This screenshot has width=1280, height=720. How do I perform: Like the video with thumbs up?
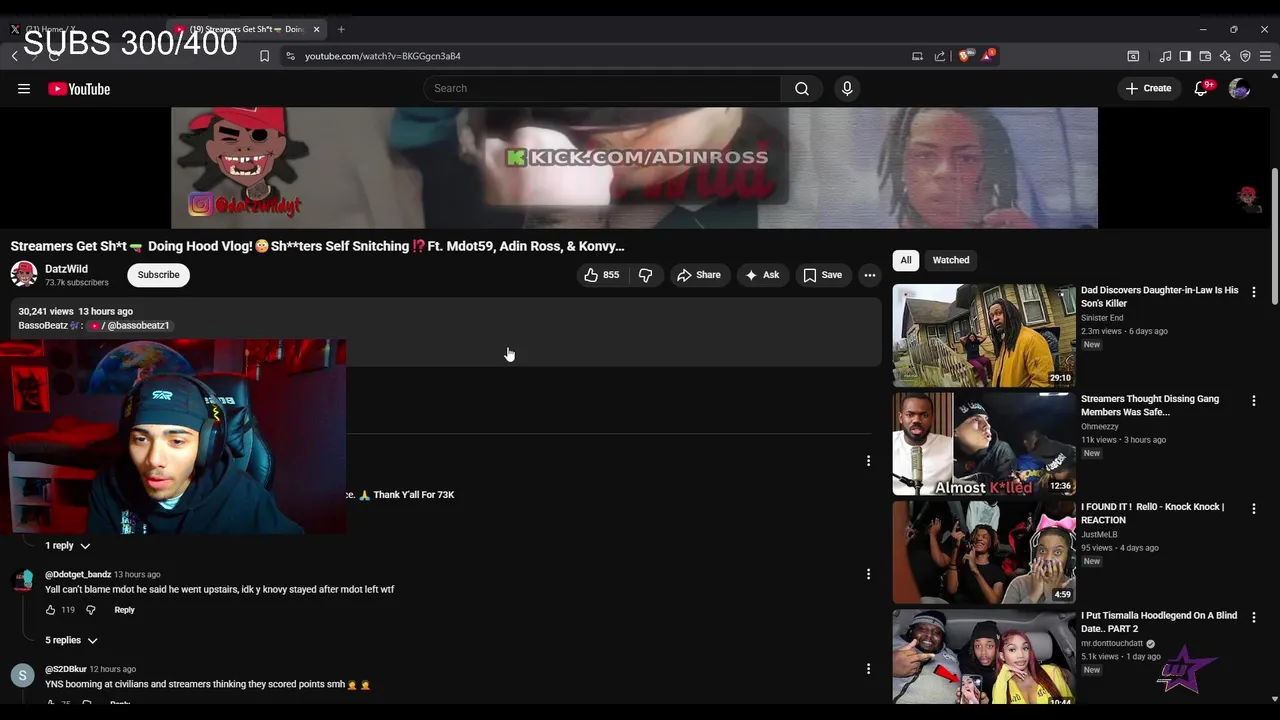601,275
